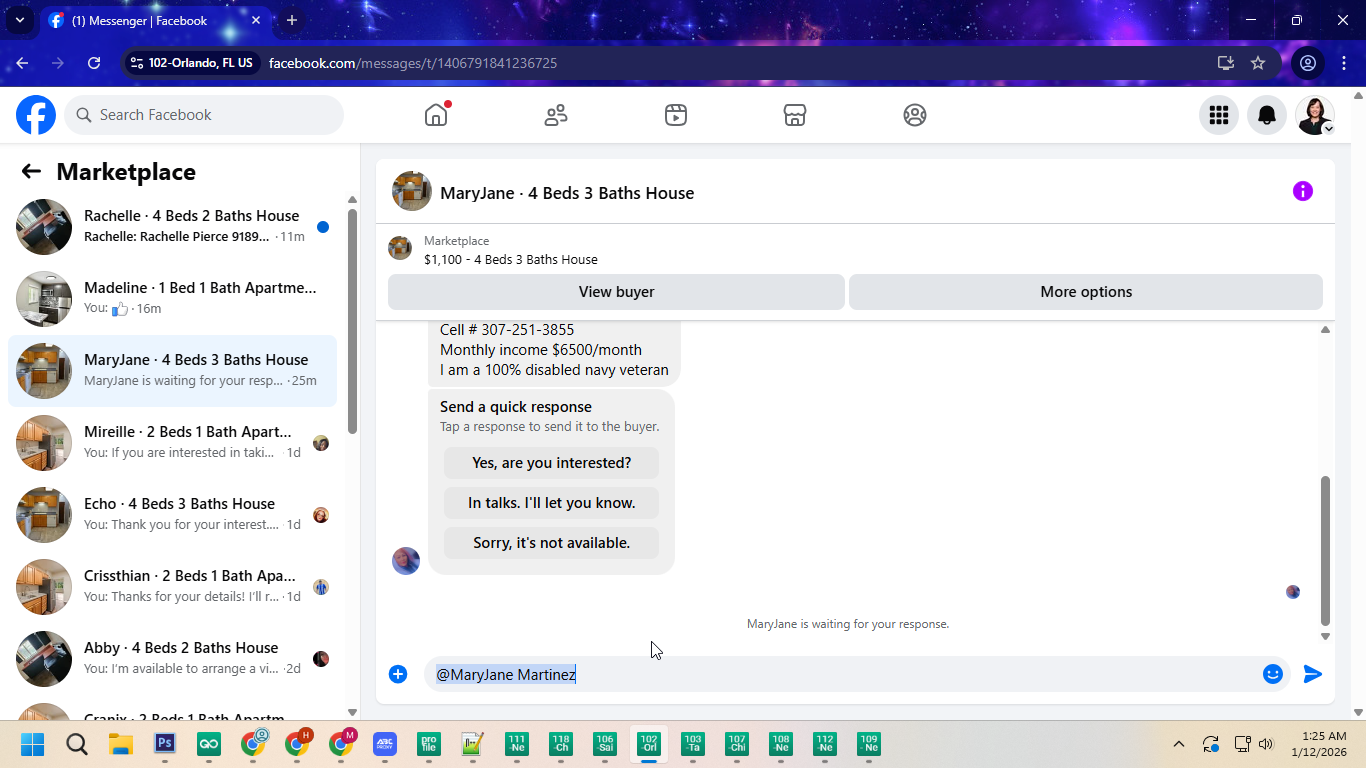Open Chrome's three-dot menu
The image size is (1366, 768).
(1344, 63)
